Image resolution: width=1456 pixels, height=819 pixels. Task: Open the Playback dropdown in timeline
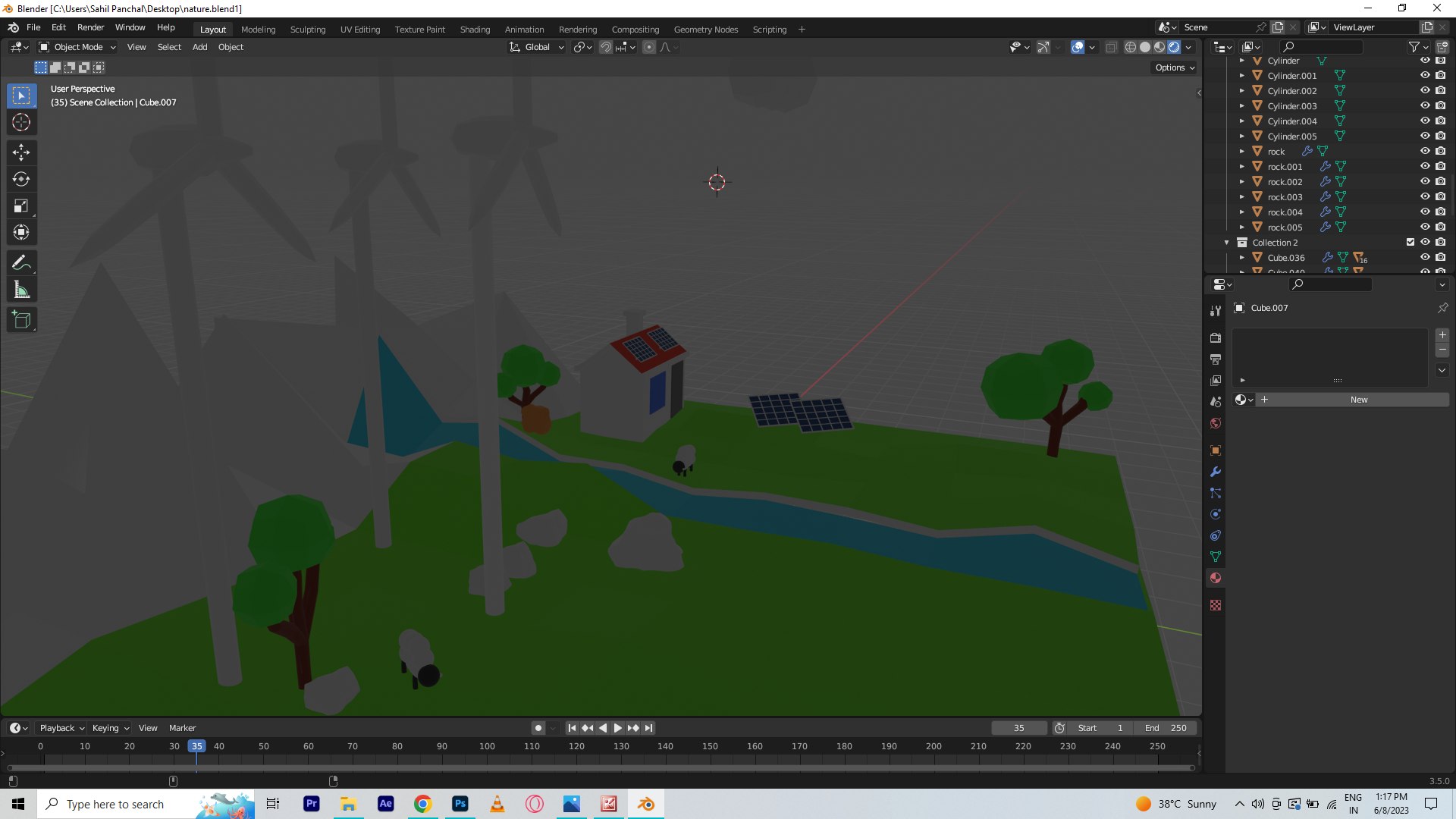(x=61, y=728)
